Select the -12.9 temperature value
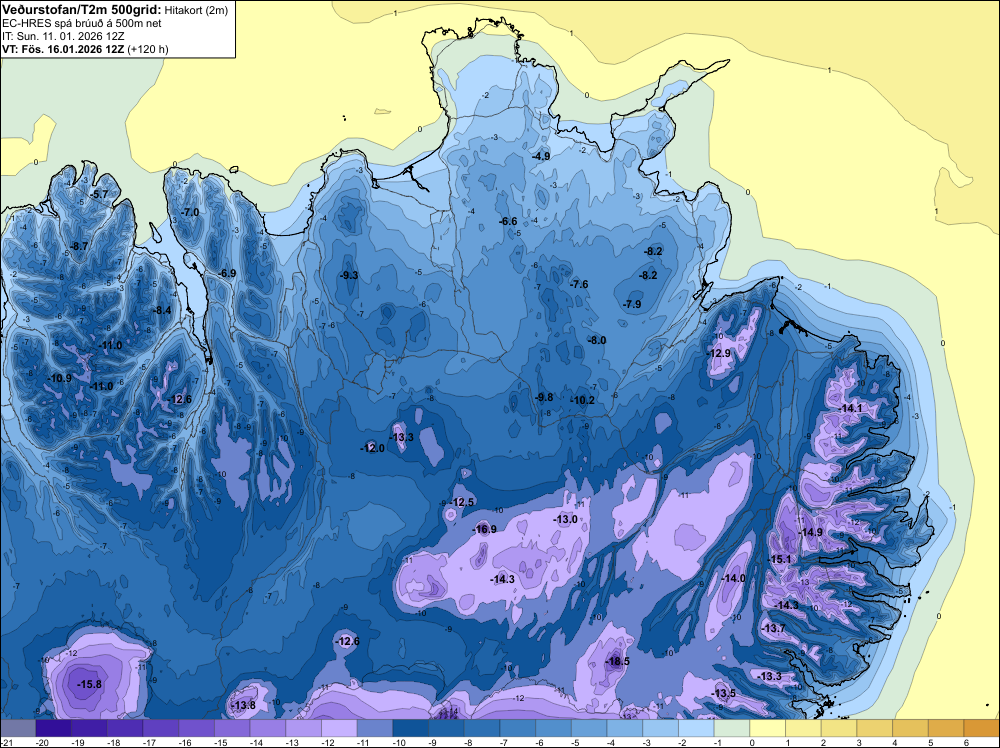 (x=719, y=353)
